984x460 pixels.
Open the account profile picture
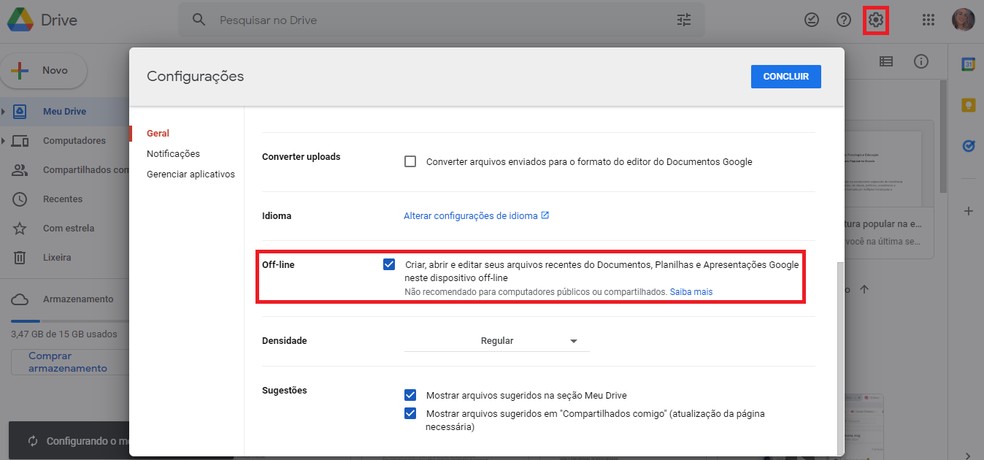(x=963, y=20)
